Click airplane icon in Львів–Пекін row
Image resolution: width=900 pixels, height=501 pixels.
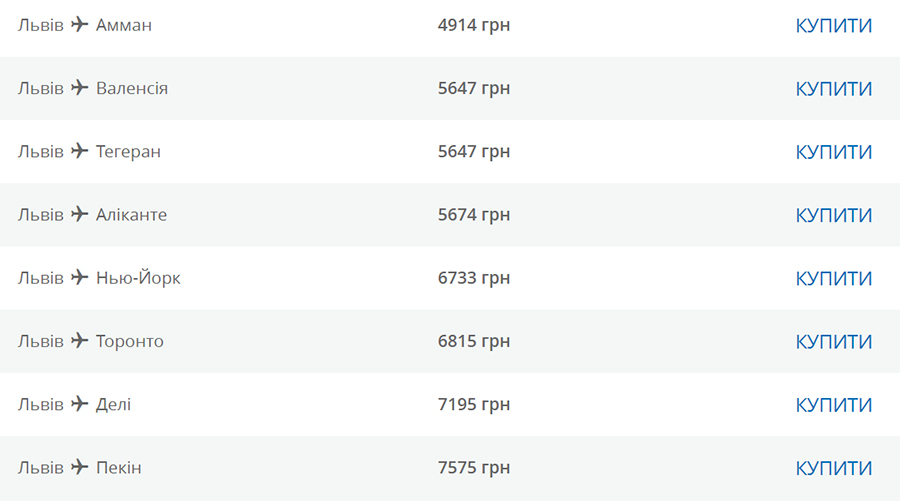80,467
